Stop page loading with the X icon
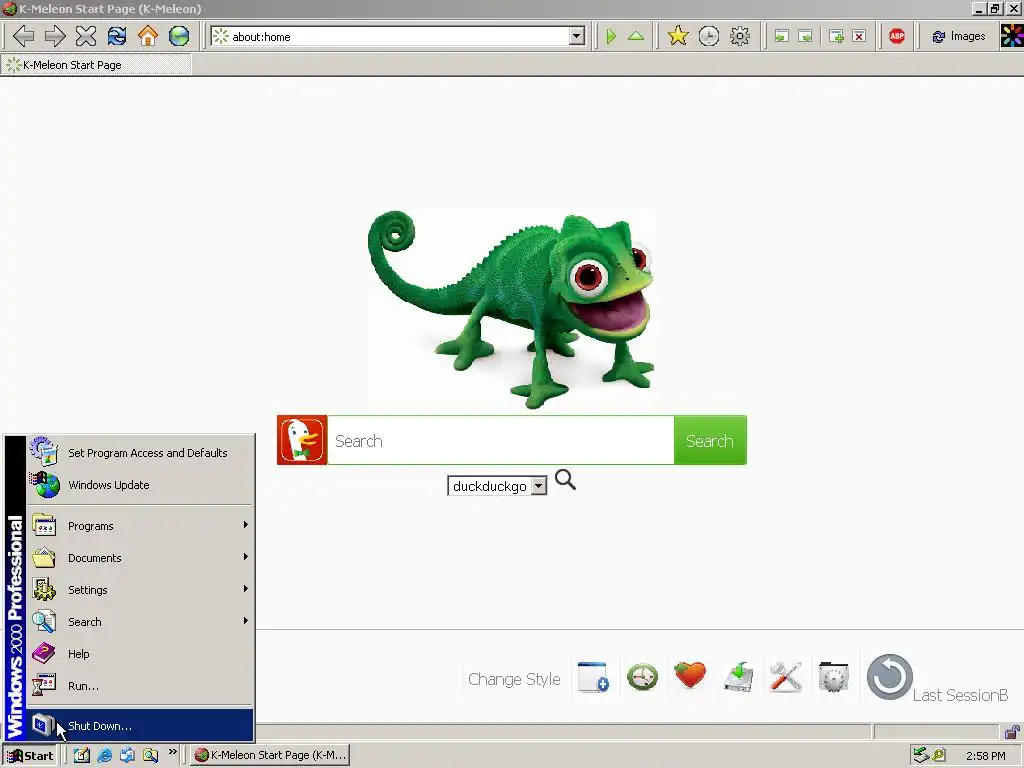Viewport: 1024px width, 768px height. point(86,36)
